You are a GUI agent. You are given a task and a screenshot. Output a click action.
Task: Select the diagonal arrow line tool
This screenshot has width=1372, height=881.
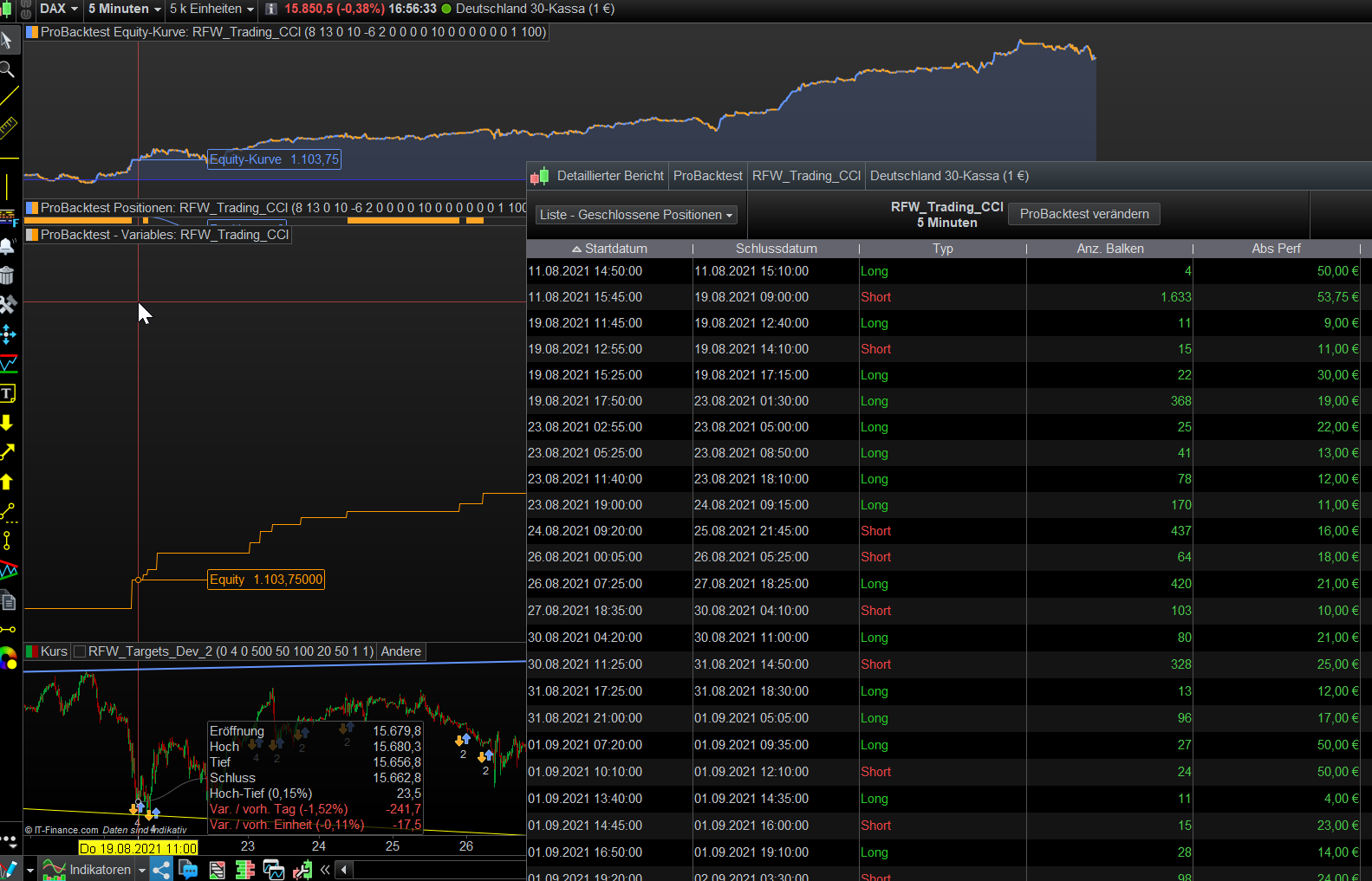tap(8, 452)
